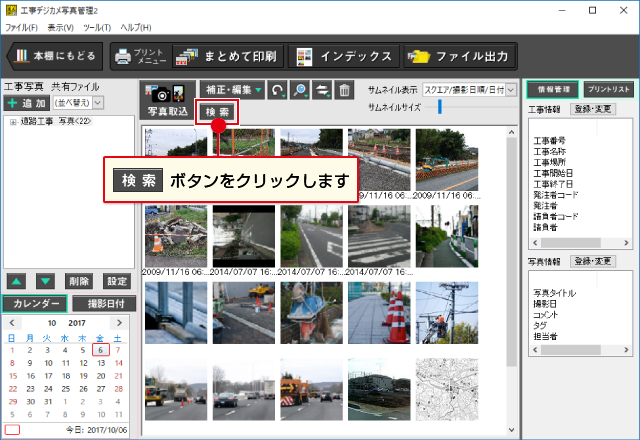640x440 pixels.
Task: Click the rotate photo icon
Action: 277,91
